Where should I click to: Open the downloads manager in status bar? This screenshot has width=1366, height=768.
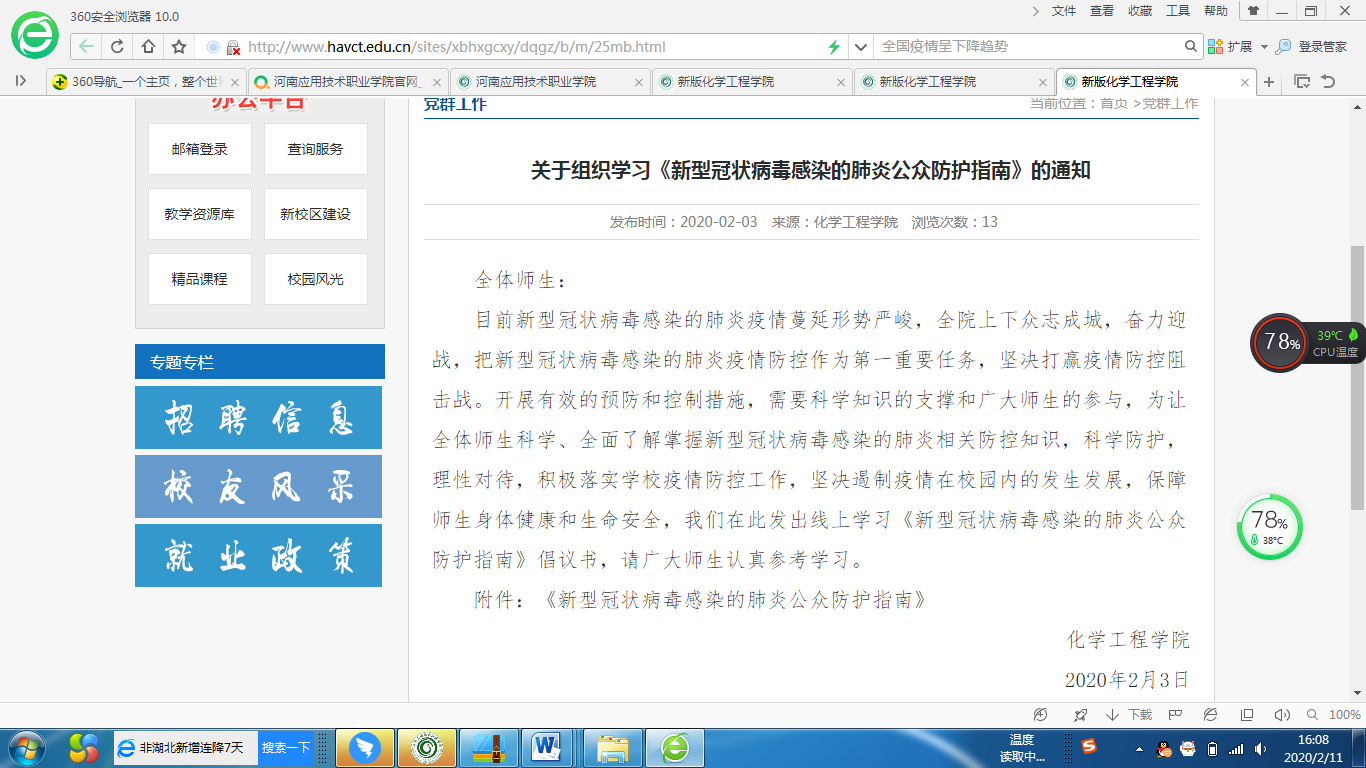point(1130,715)
